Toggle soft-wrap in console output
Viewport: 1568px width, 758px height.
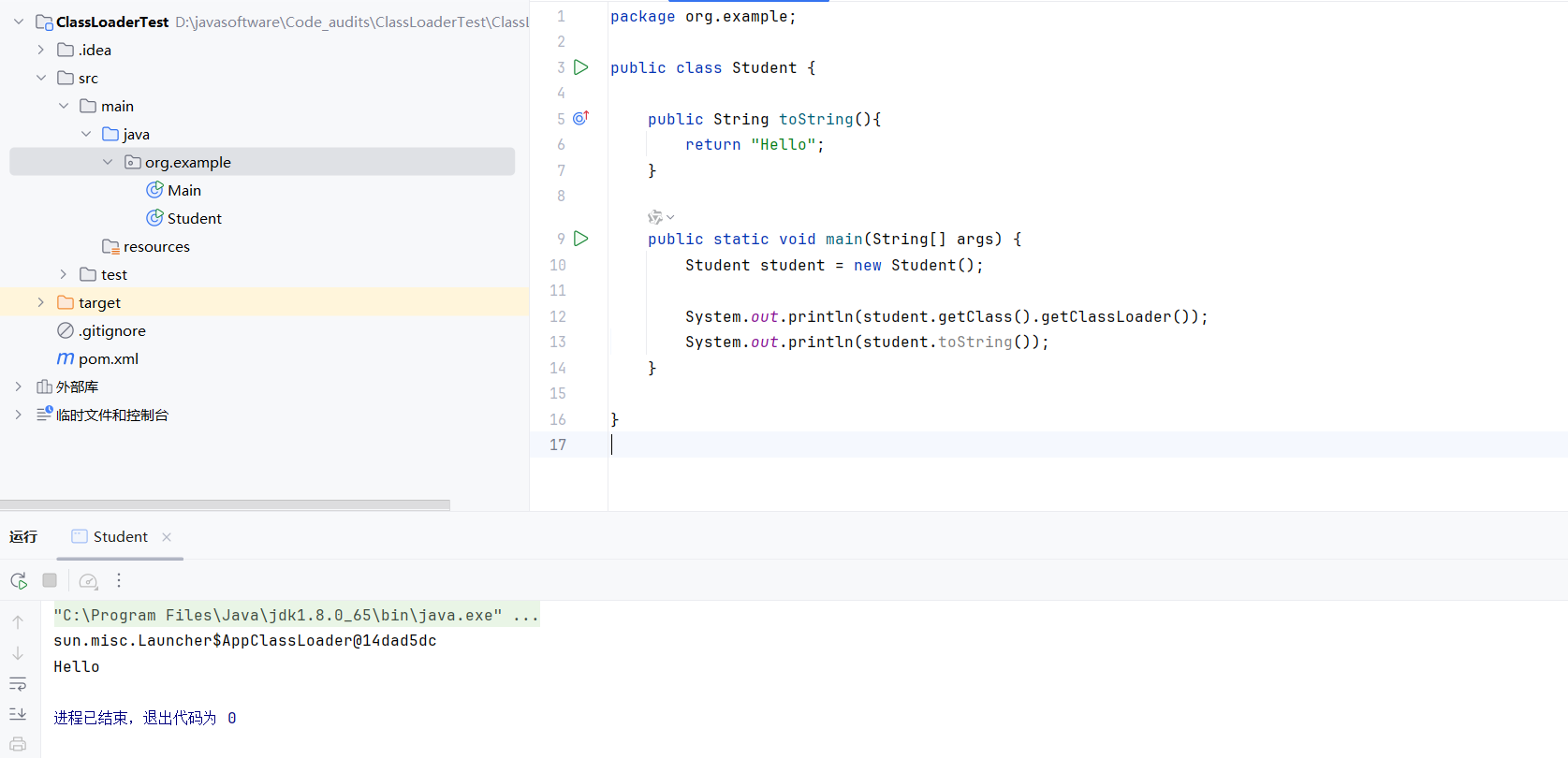[18, 684]
